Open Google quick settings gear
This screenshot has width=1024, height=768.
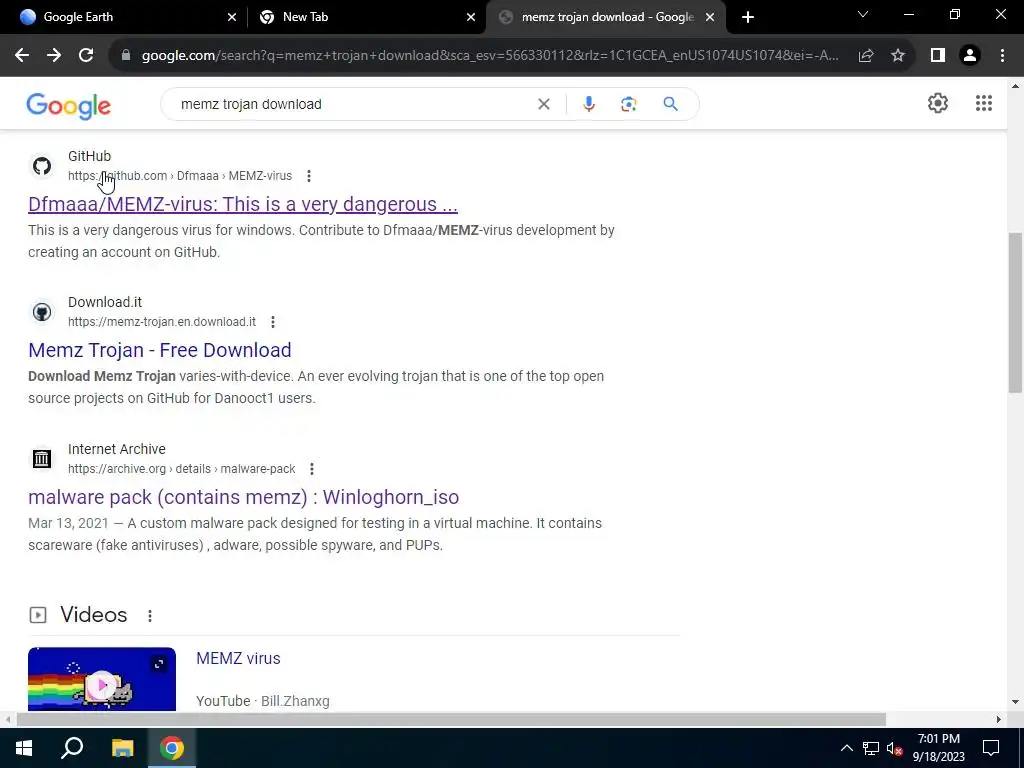938,103
